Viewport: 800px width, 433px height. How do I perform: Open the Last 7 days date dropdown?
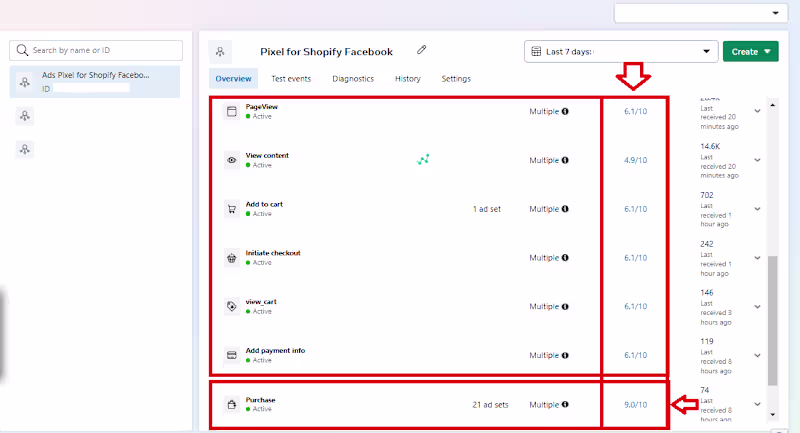[x=621, y=51]
